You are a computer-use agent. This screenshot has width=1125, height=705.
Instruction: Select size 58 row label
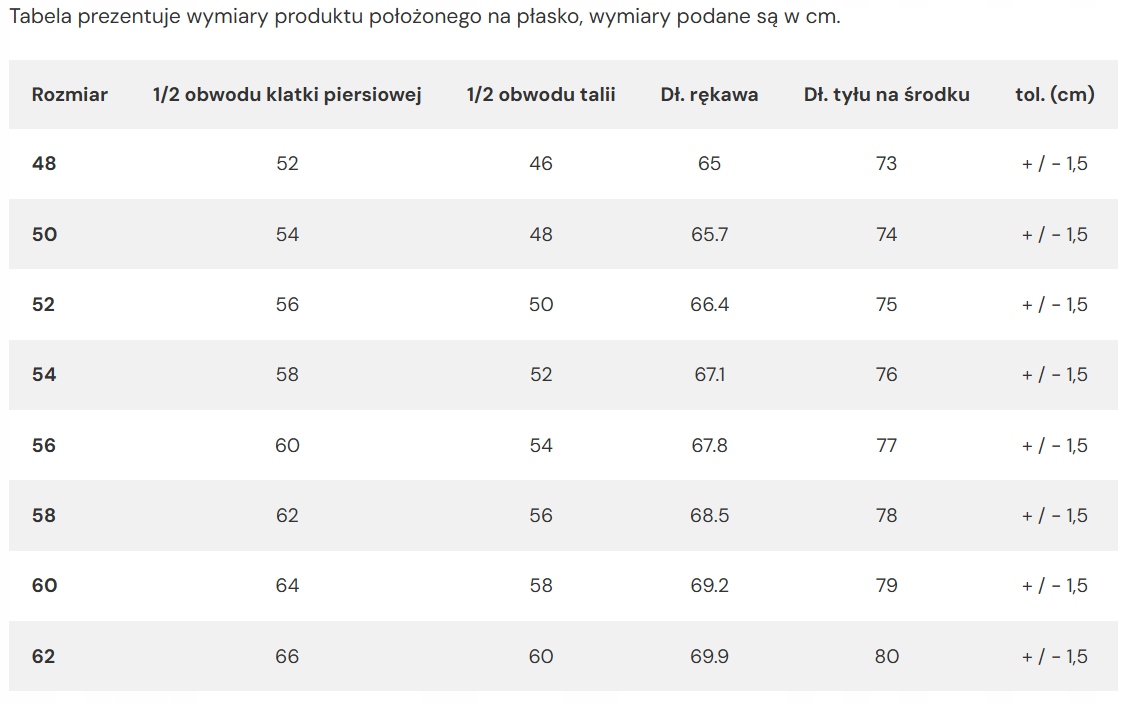[x=44, y=516]
